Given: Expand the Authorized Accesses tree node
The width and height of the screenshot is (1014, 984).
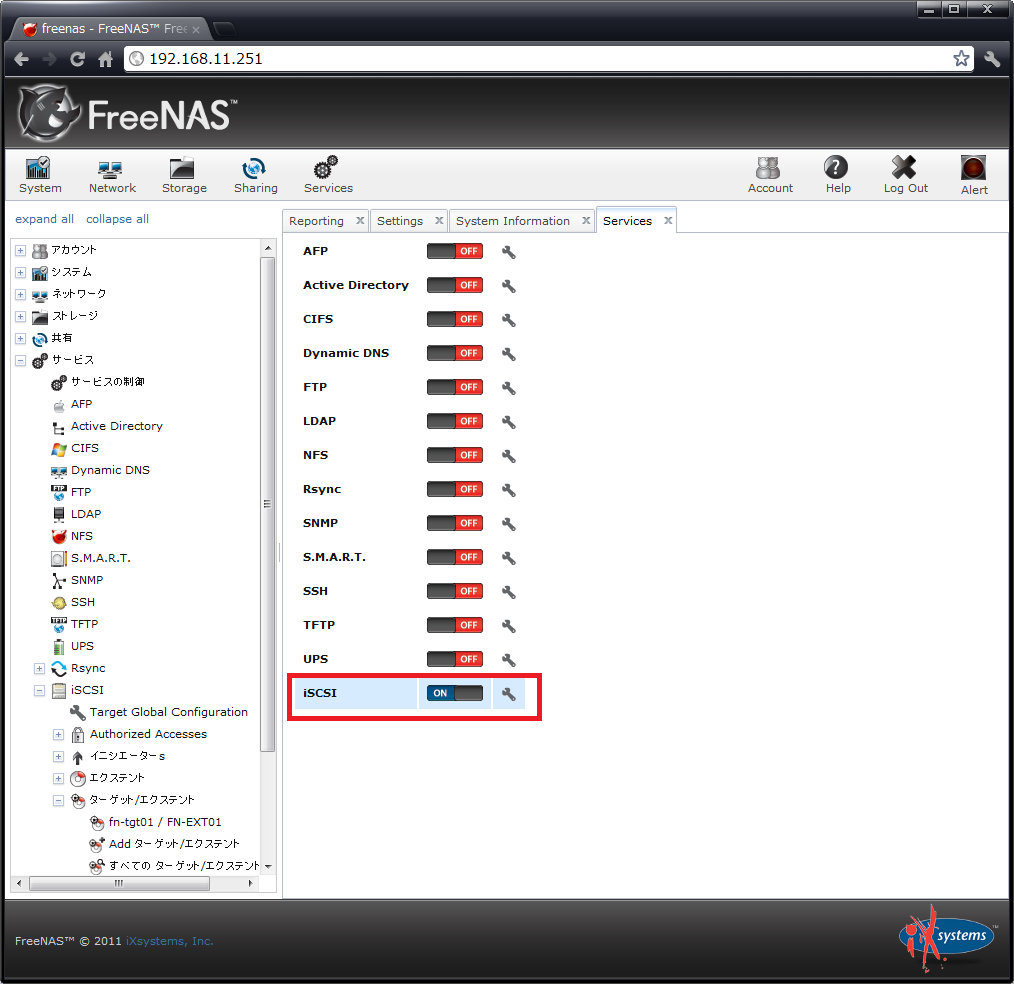Looking at the screenshot, I should (58, 734).
